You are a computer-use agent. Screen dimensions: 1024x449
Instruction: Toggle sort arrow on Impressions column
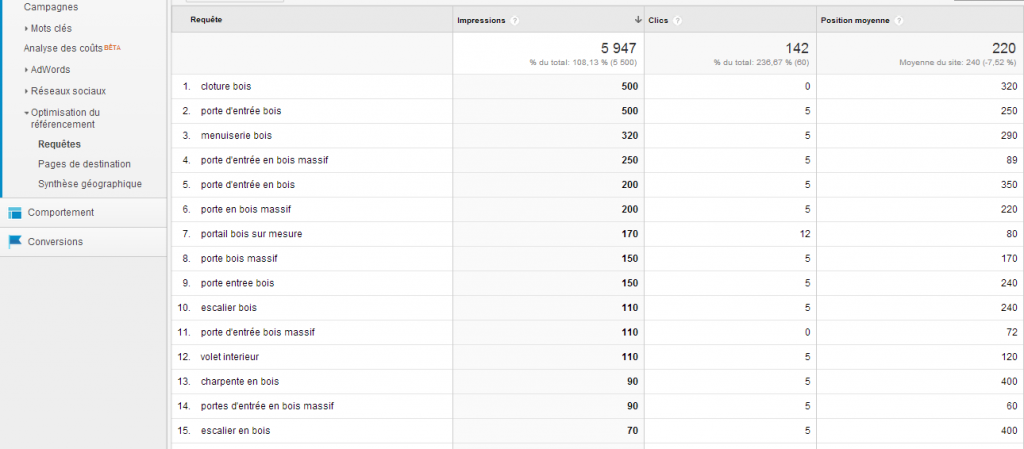click(638, 20)
